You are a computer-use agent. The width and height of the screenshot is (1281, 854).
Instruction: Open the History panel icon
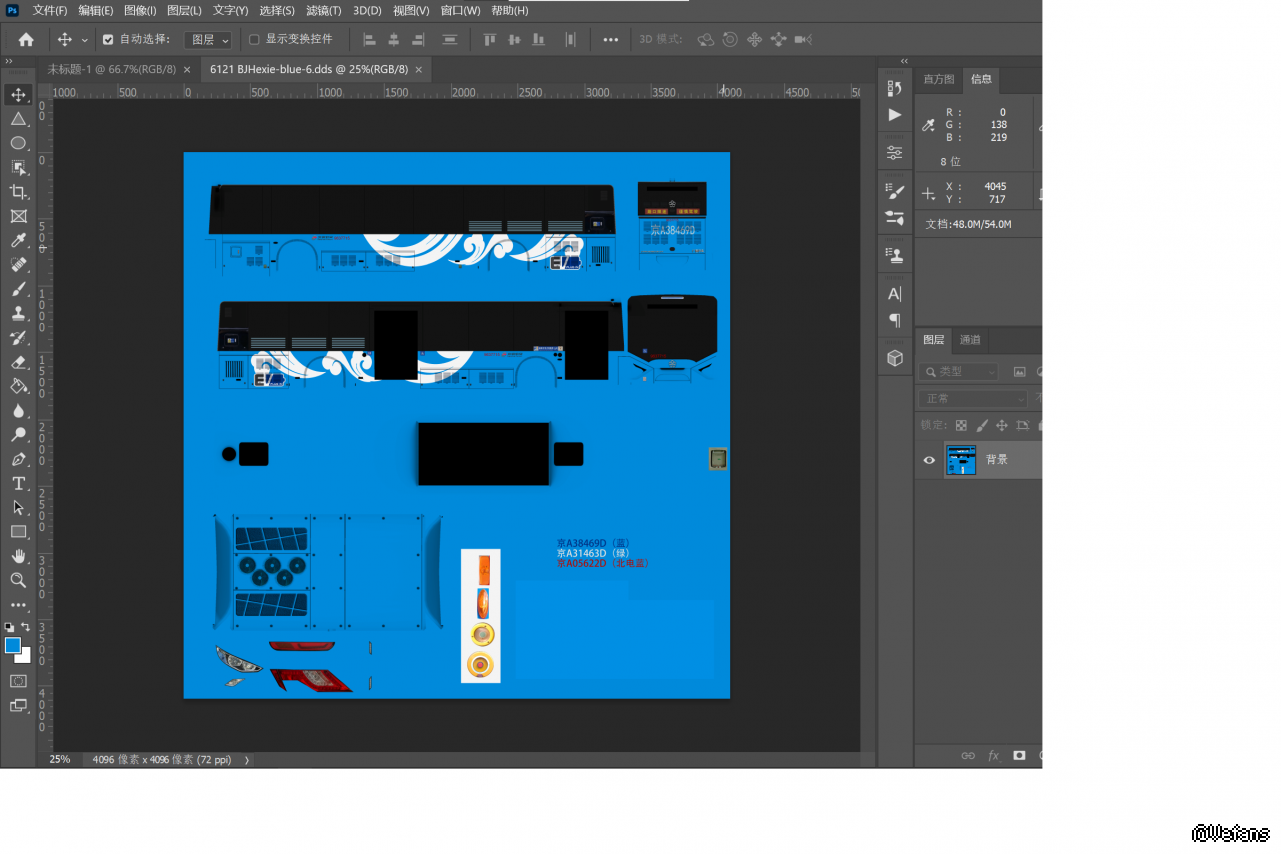coord(895,88)
